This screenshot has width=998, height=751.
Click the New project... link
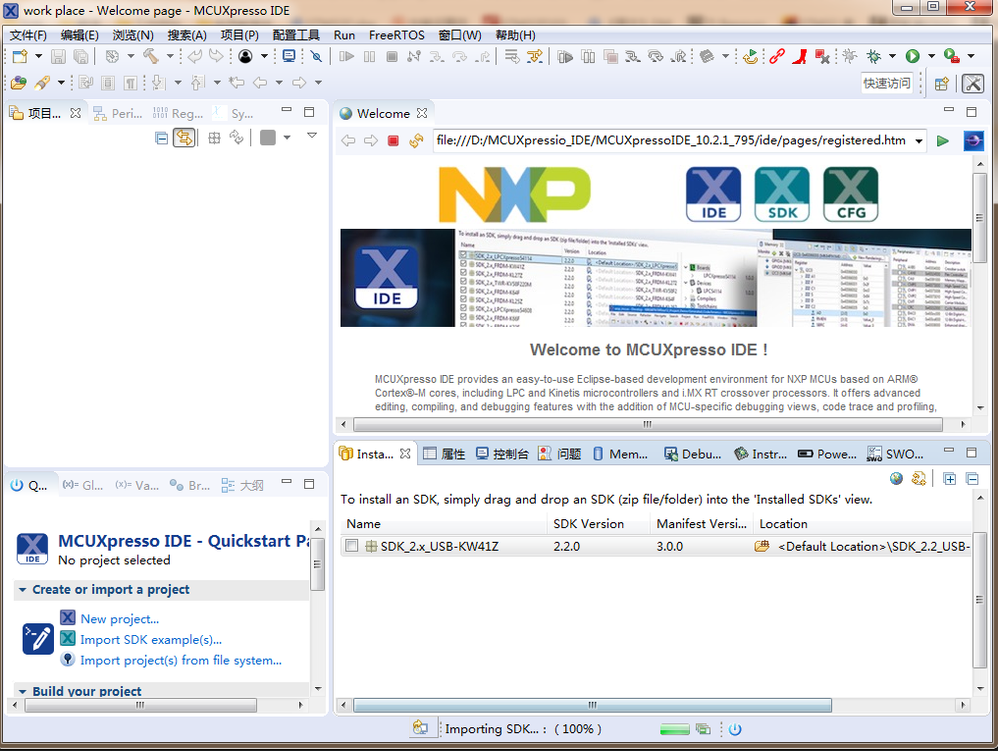click(x=120, y=619)
